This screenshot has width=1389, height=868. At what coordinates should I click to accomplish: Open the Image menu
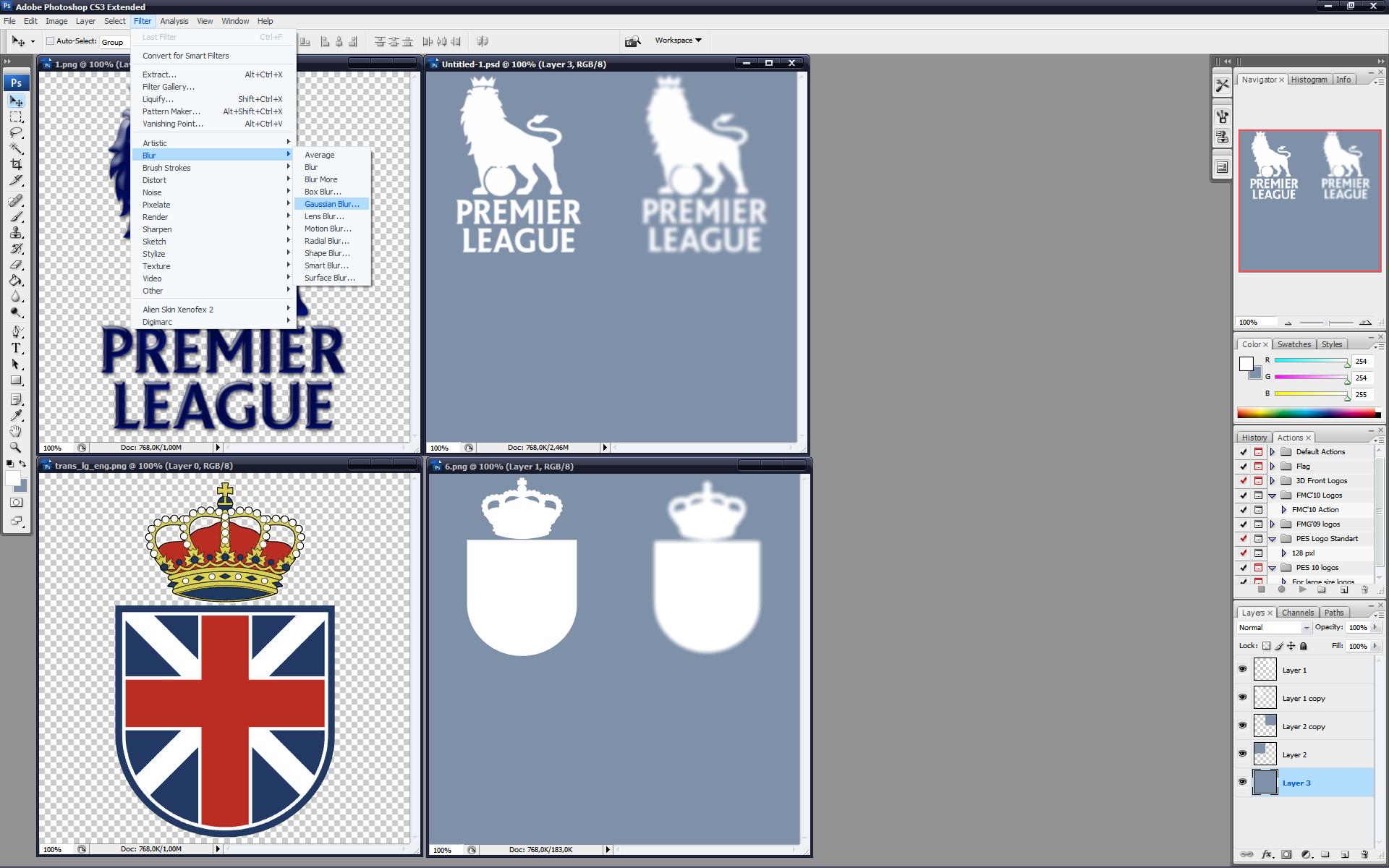click(x=56, y=21)
